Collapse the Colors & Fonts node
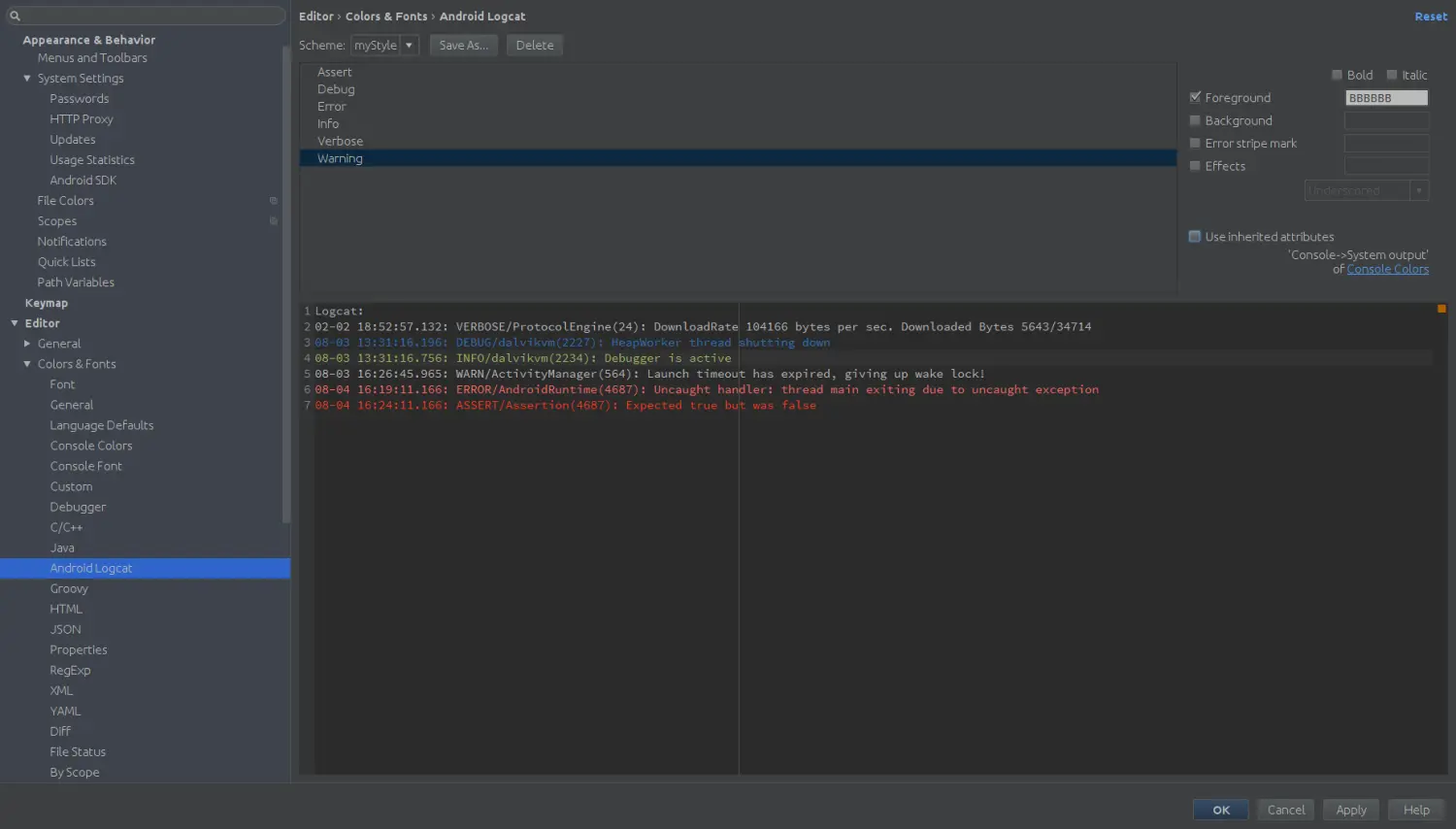This screenshot has height=829, width=1456. [x=27, y=364]
